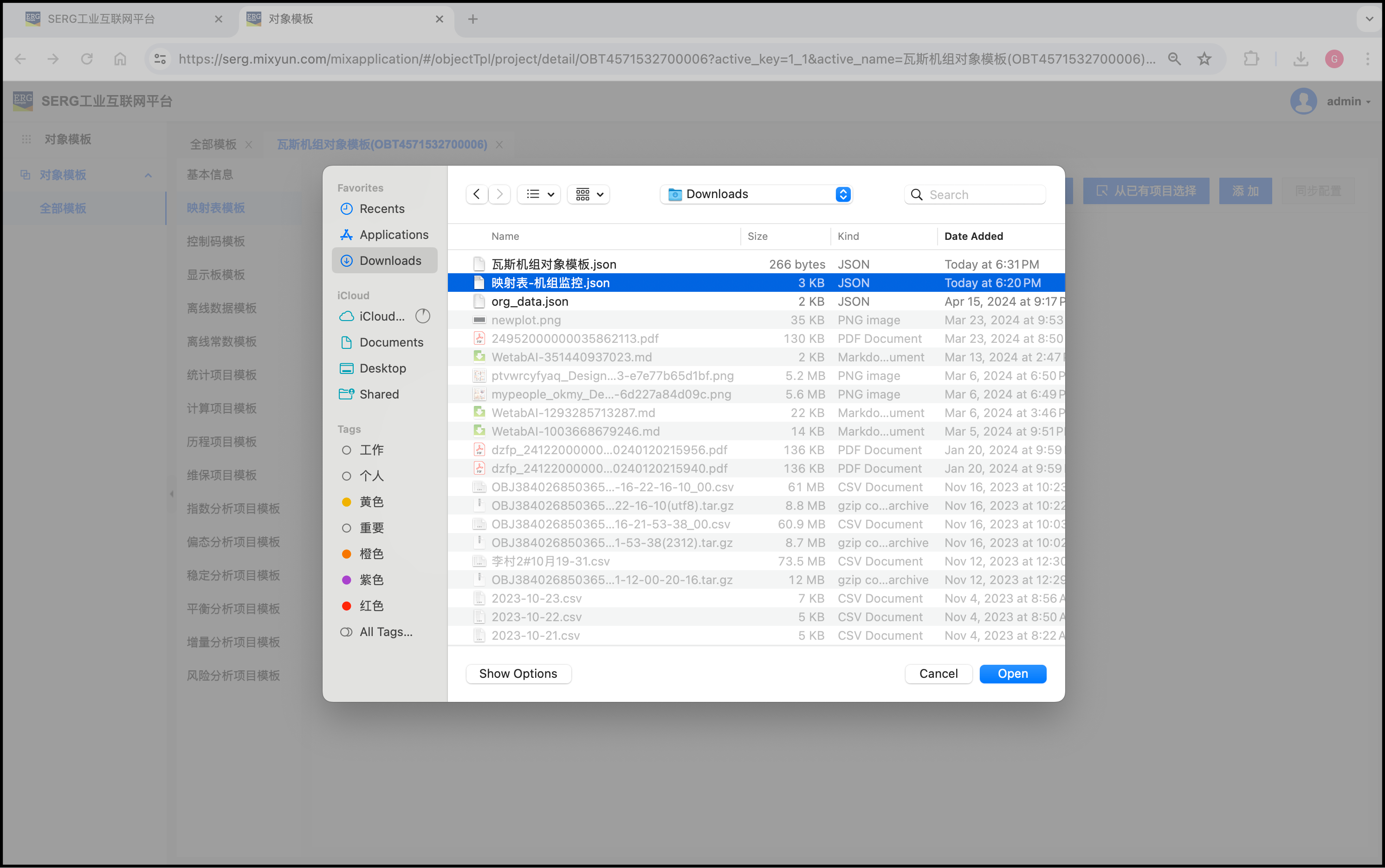Image resolution: width=1385 pixels, height=868 pixels.
Task: Select the Shared sidebar item
Action: (x=379, y=394)
